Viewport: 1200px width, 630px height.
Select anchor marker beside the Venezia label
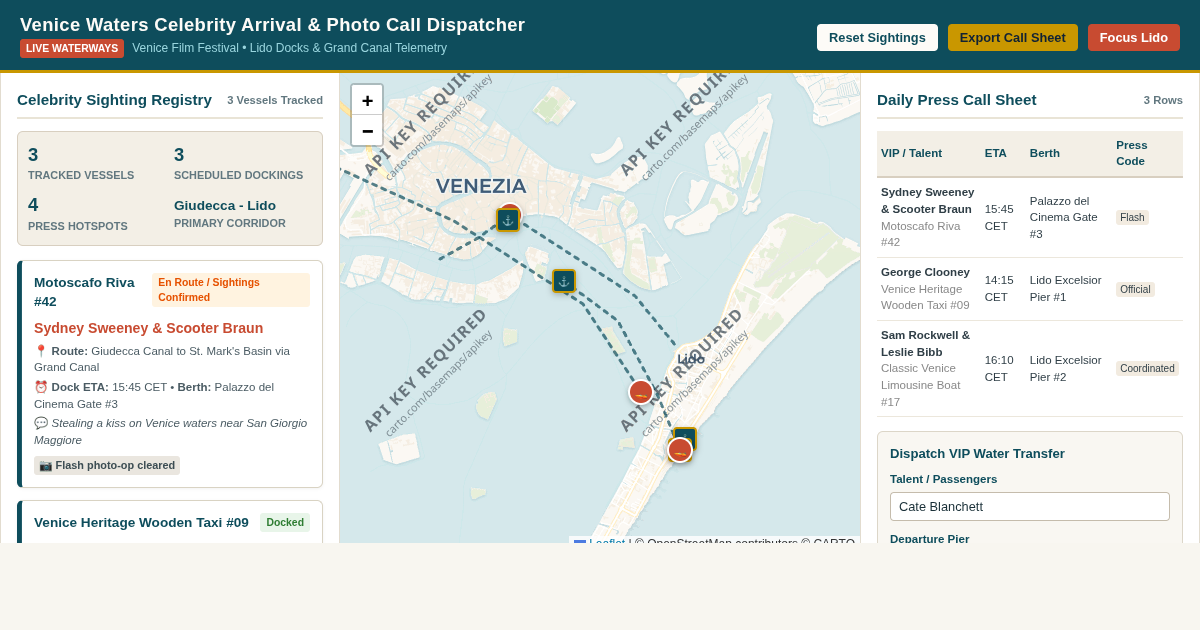coord(508,220)
